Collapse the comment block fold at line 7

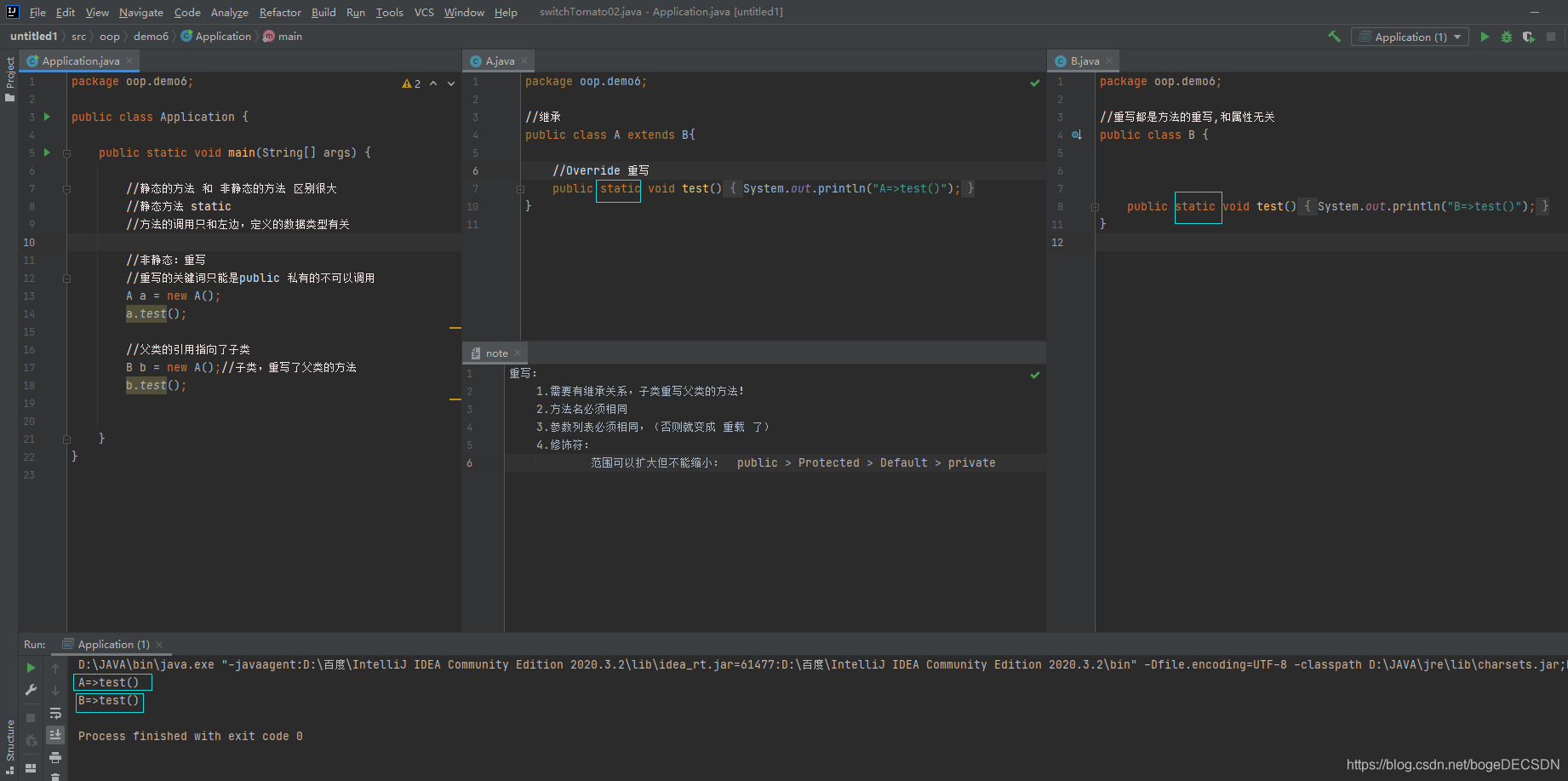tap(66, 189)
